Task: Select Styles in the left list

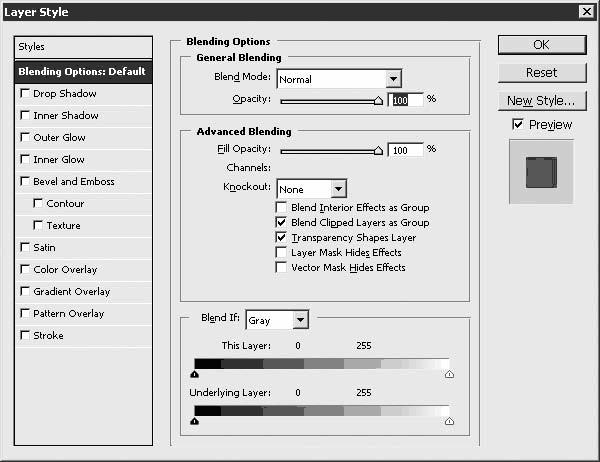Action: [83, 47]
